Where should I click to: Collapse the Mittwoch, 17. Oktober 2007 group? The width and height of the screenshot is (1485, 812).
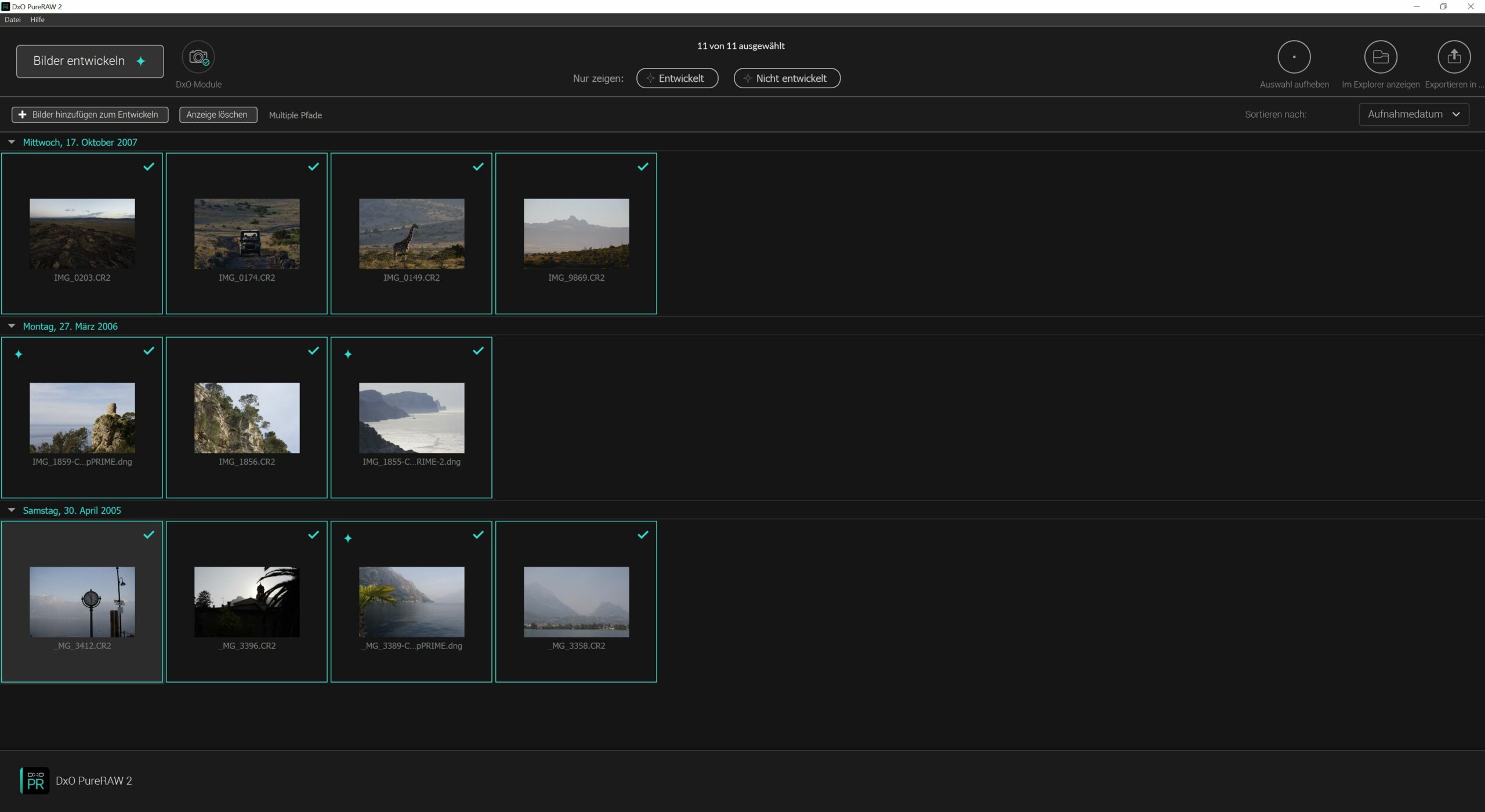point(12,142)
